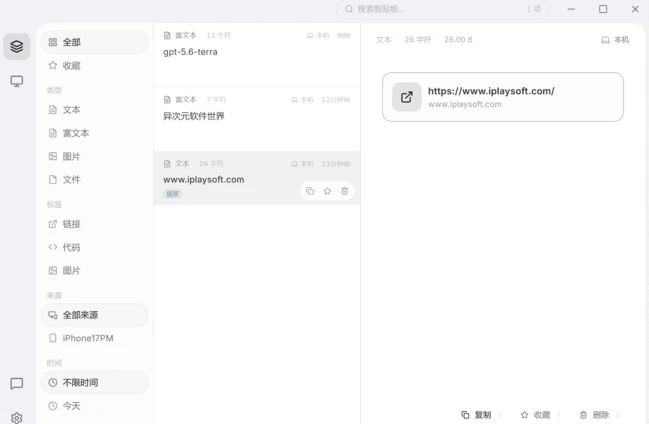Filter by 富文本 type
The width and height of the screenshot is (649, 424).
[94, 133]
